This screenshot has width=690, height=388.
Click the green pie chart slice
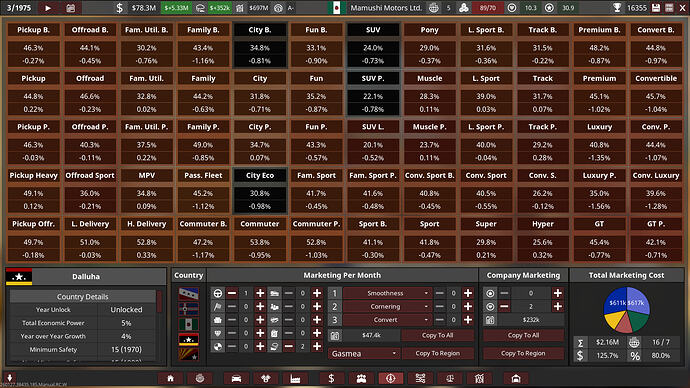(638, 322)
